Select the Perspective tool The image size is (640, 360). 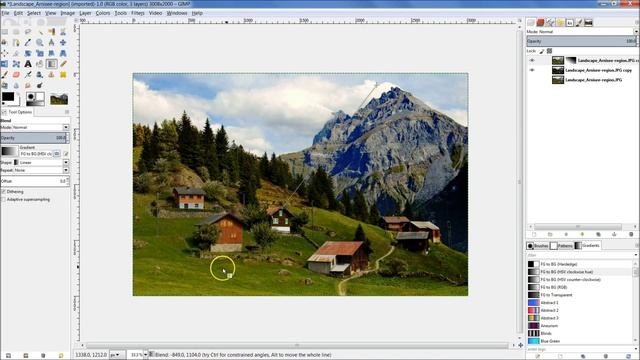point(63,53)
